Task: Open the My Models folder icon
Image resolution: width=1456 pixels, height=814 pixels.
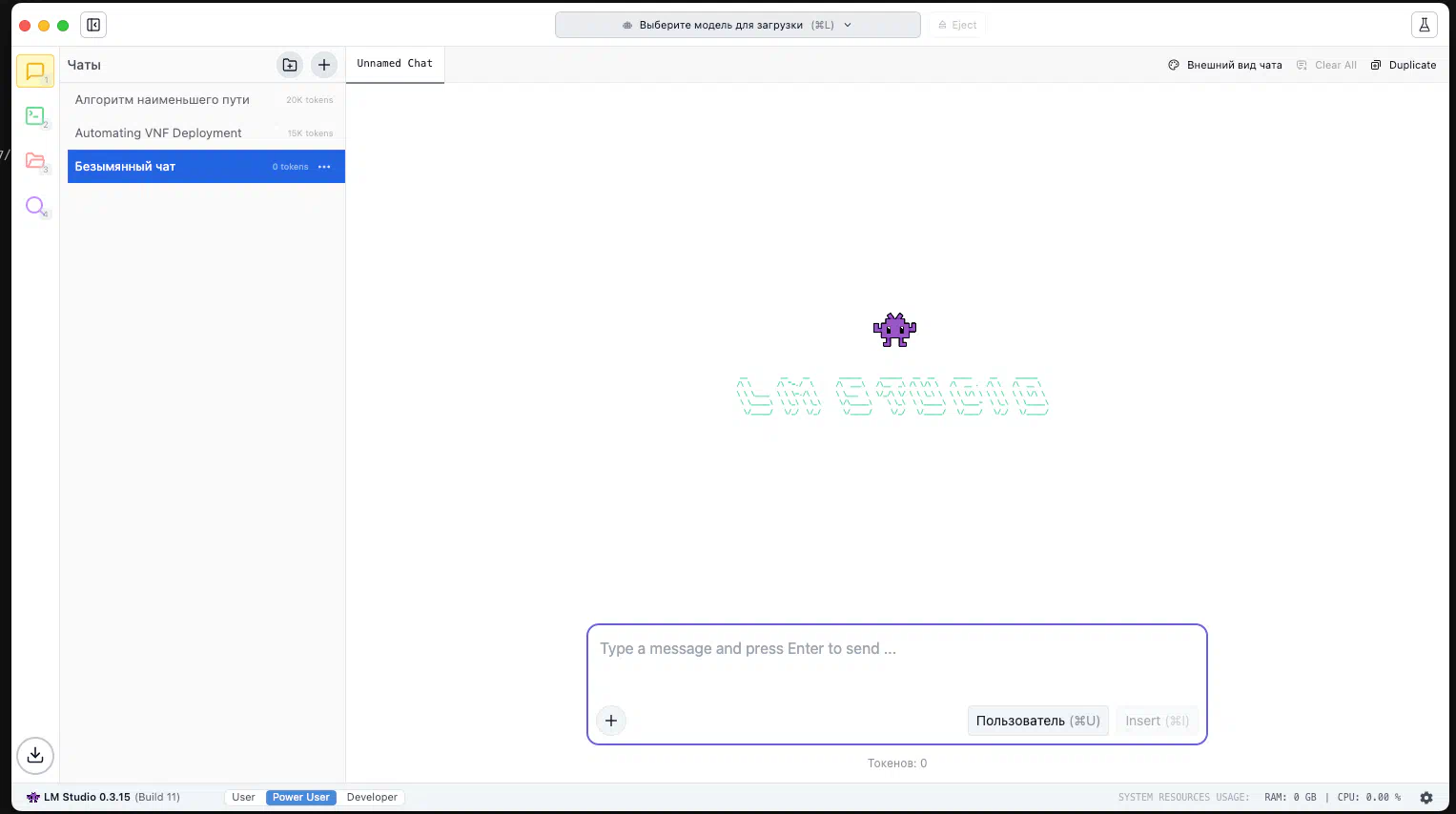Action: (35, 160)
